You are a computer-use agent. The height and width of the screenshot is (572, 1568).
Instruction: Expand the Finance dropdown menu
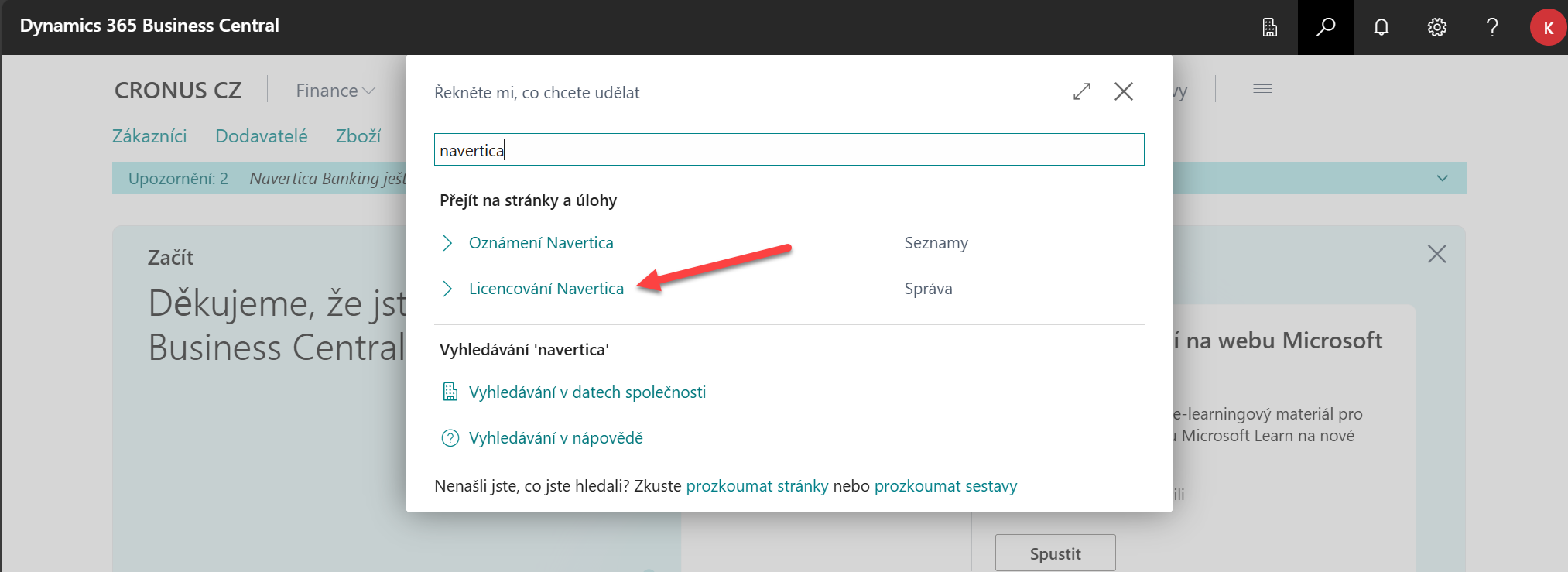(335, 91)
